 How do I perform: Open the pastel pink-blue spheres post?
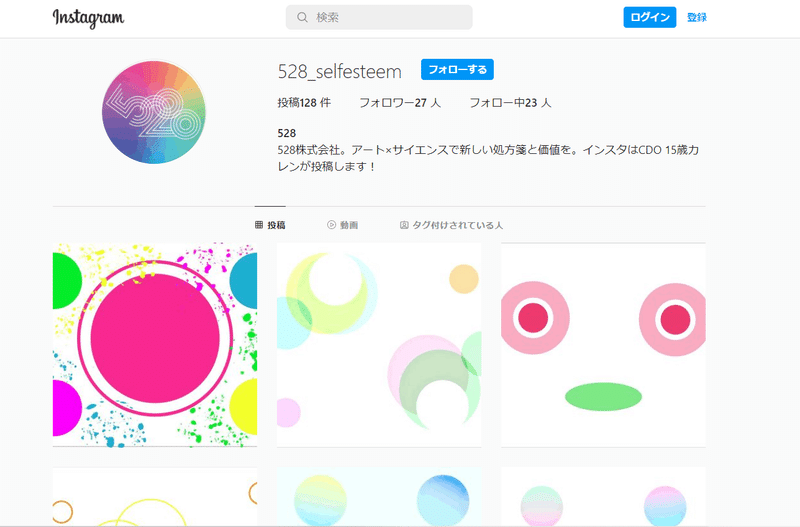(604, 497)
